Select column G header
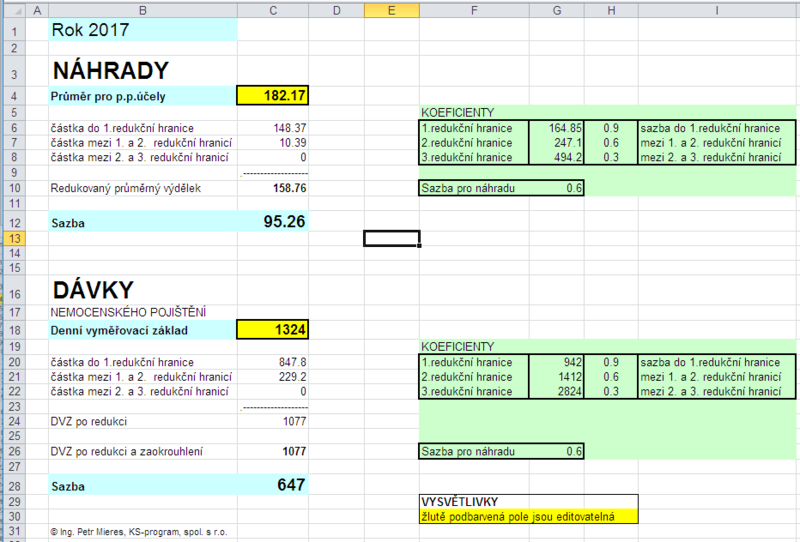This screenshot has height=542, width=800. coord(557,10)
